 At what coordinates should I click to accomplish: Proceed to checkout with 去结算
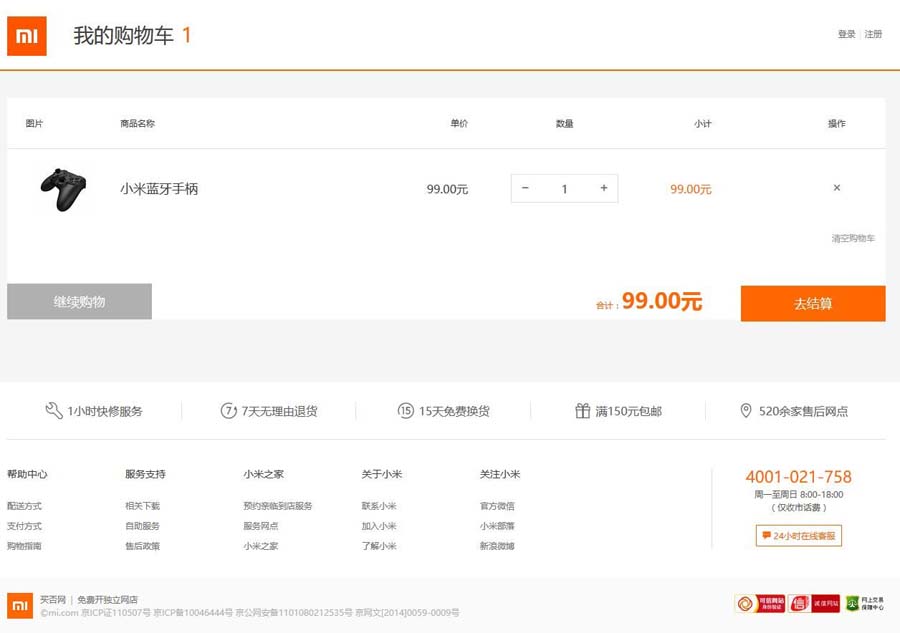pyautogui.click(x=813, y=303)
